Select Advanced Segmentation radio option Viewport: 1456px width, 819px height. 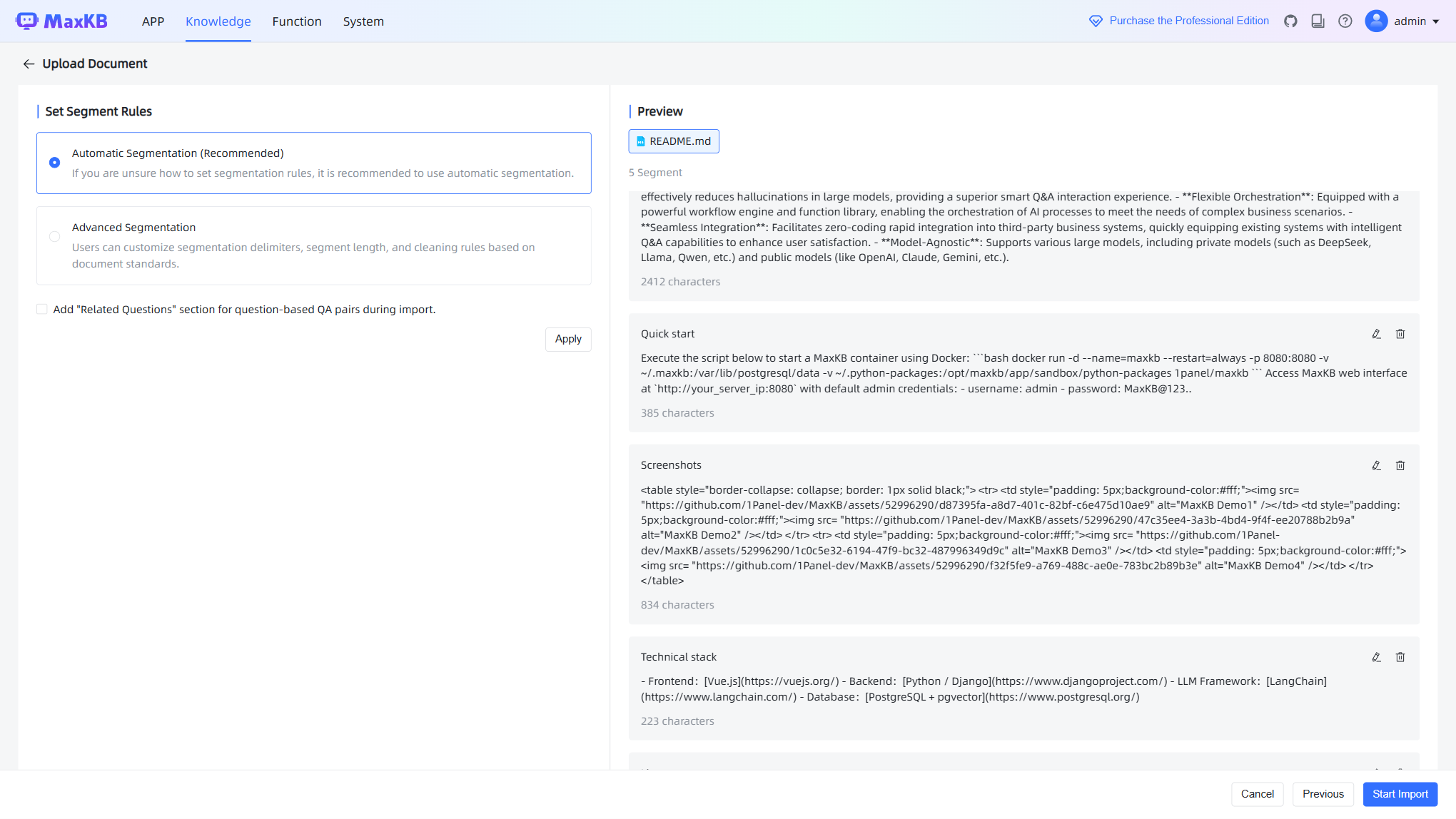[x=55, y=237]
